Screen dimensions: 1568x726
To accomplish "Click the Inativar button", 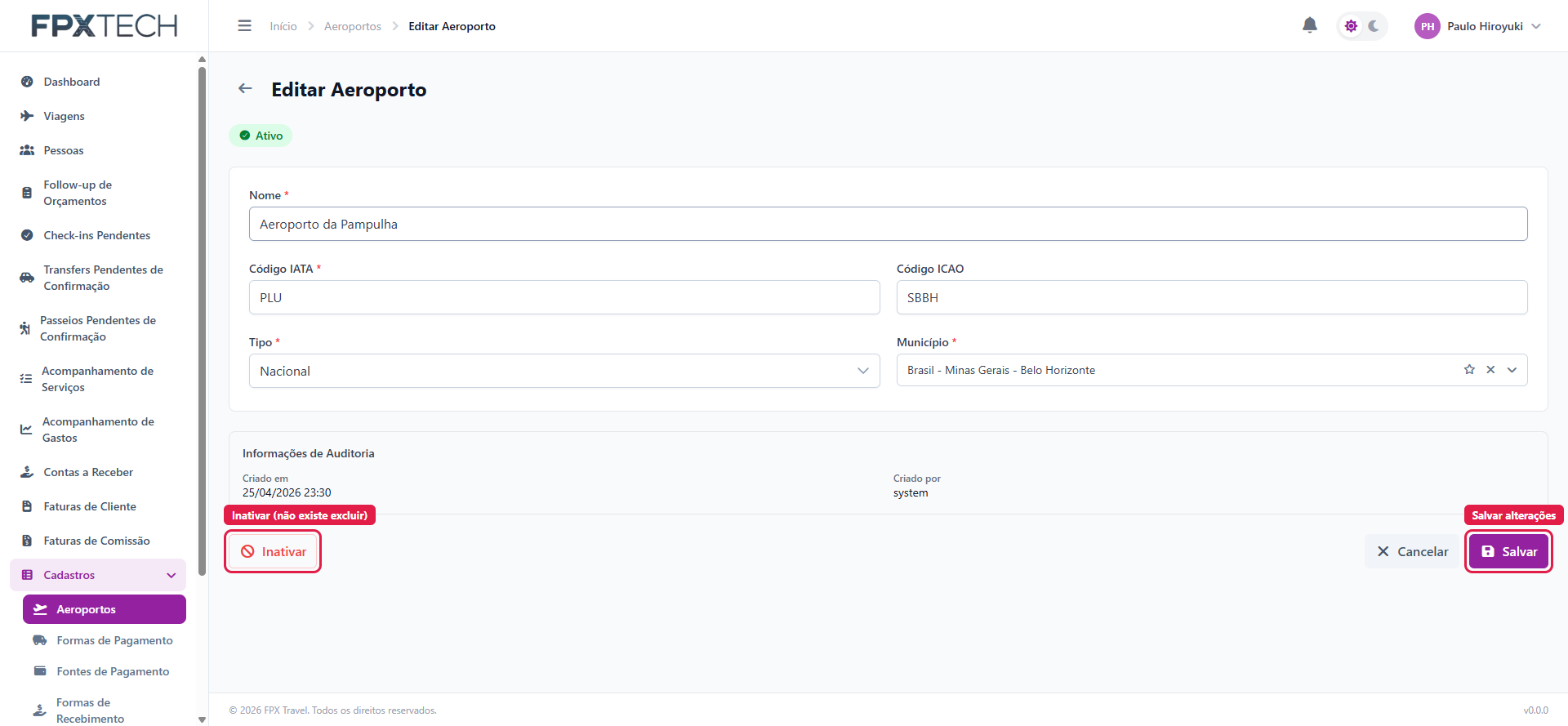I will point(273,551).
